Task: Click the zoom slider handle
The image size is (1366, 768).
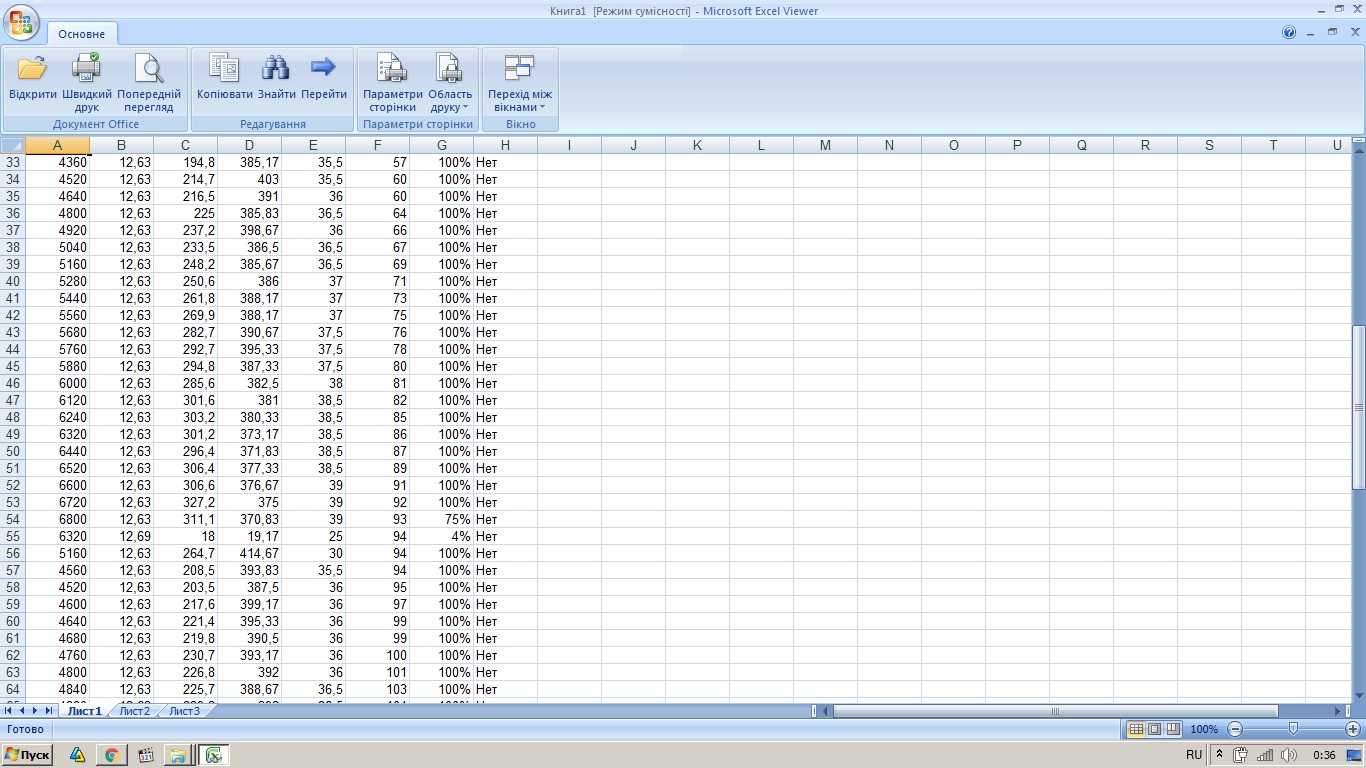Action: point(1294,730)
